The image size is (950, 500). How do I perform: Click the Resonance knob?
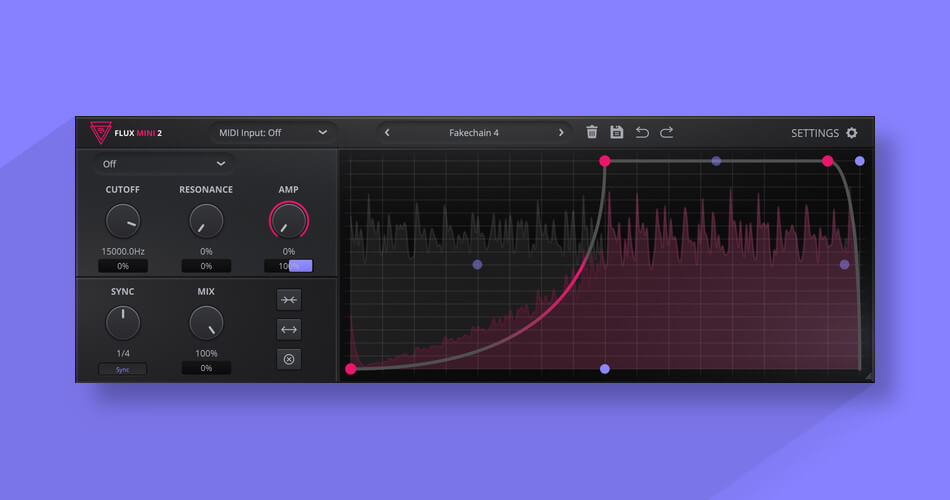coord(206,221)
